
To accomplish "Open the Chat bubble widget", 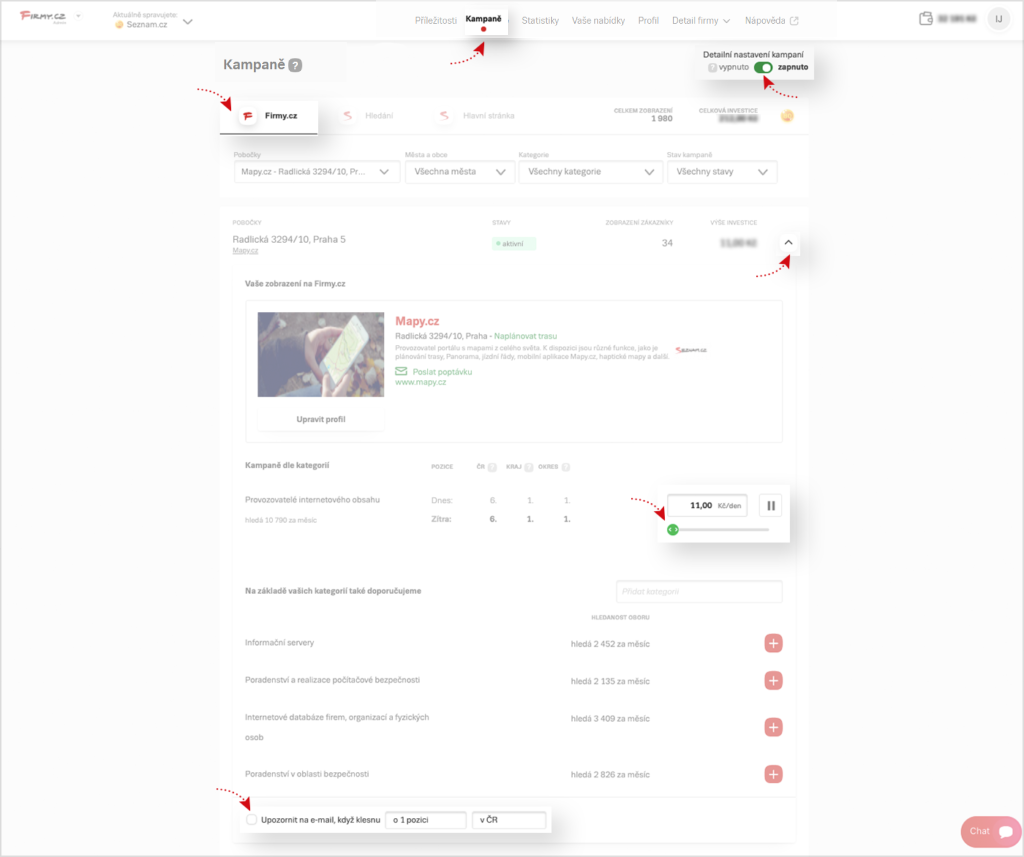I will tap(991, 831).
